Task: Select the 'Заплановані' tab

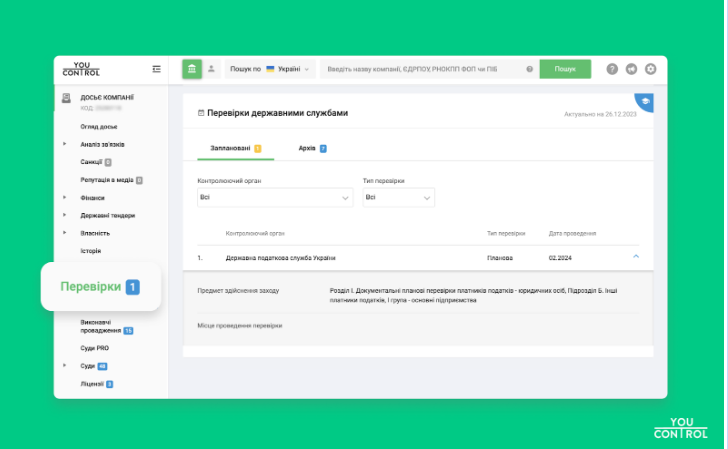Action: tap(229, 148)
